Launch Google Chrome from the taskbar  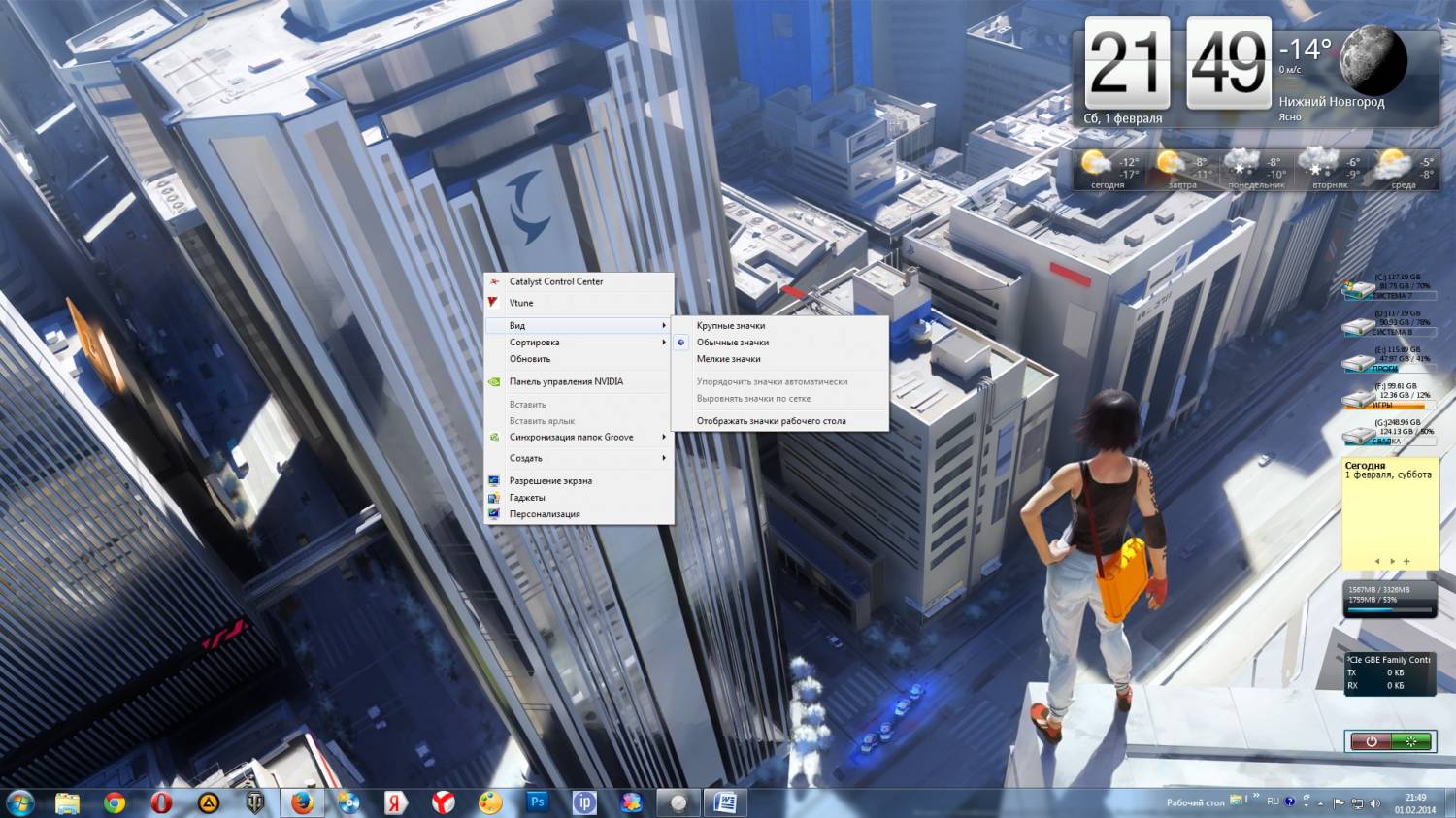pyautogui.click(x=115, y=802)
